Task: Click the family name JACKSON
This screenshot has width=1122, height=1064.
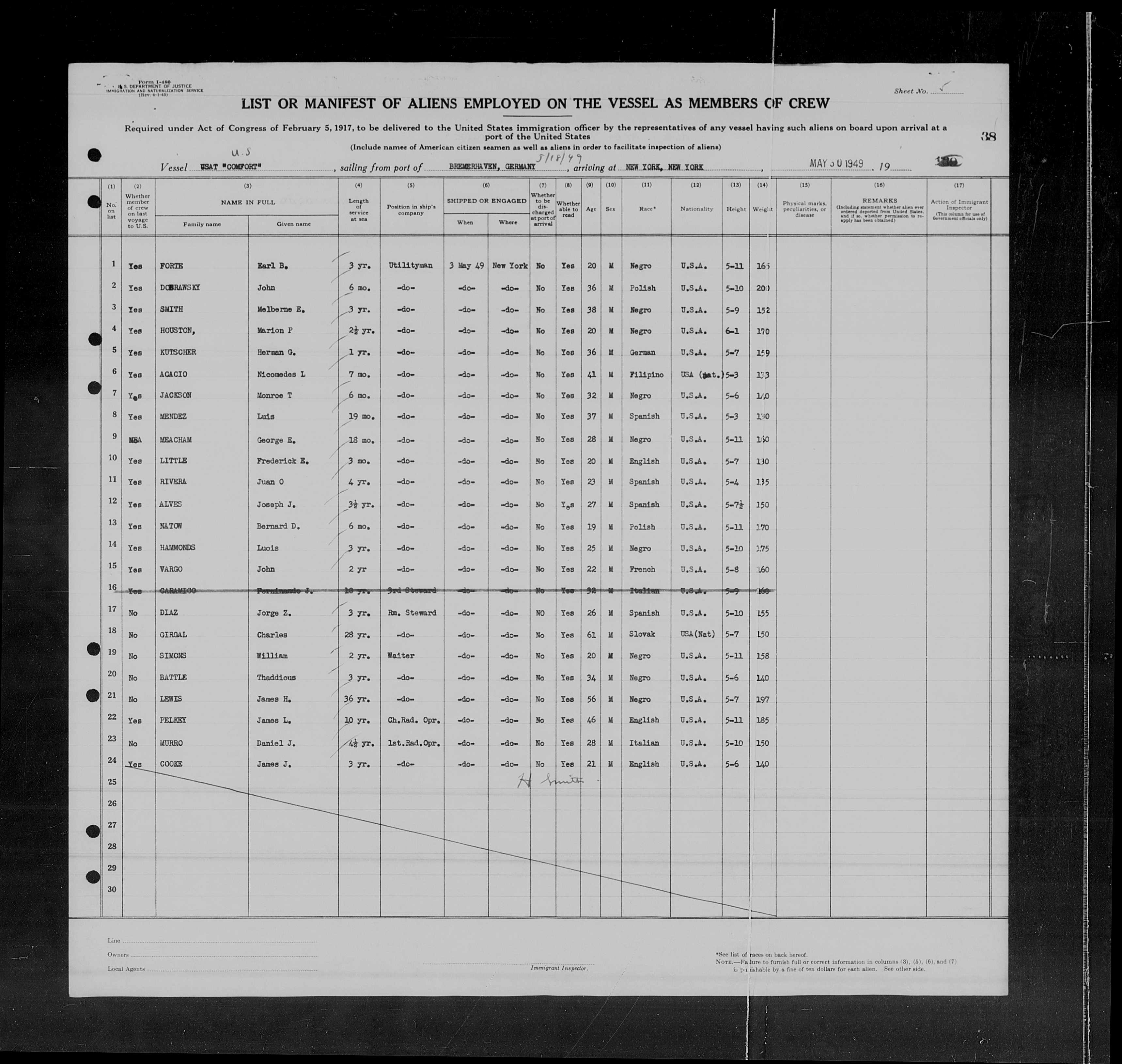Action: click(x=176, y=395)
